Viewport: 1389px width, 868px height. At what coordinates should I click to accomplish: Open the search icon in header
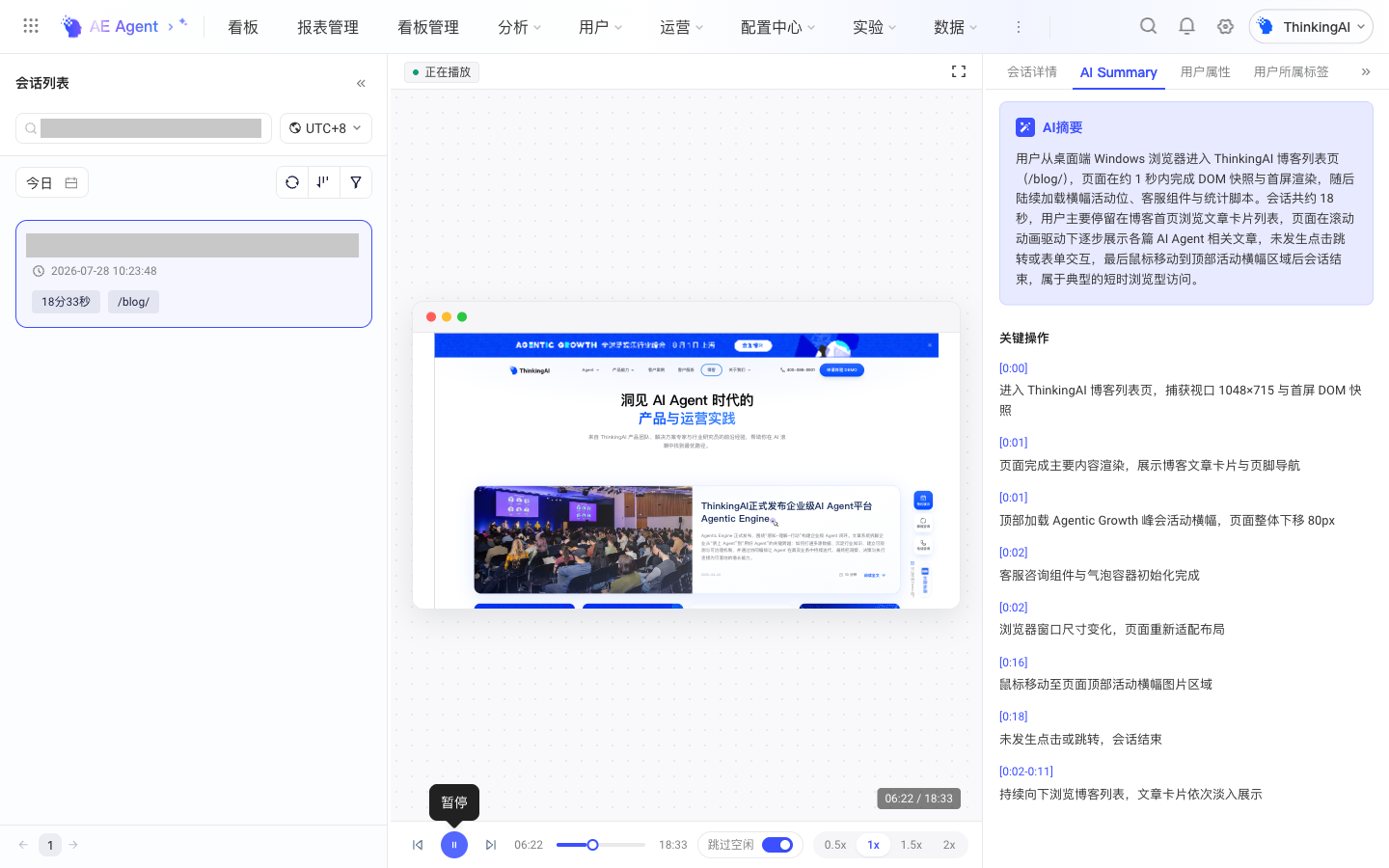click(x=1148, y=26)
